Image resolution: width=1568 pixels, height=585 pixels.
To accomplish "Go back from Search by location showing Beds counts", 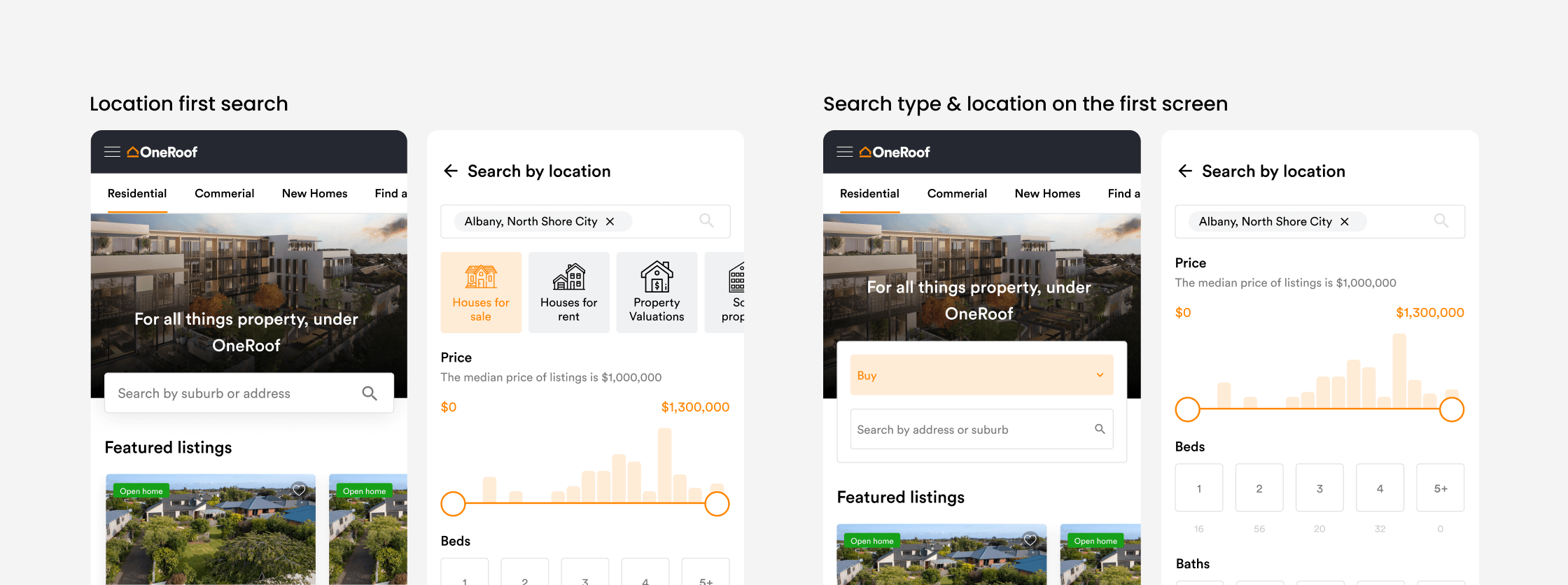I will [x=1185, y=171].
